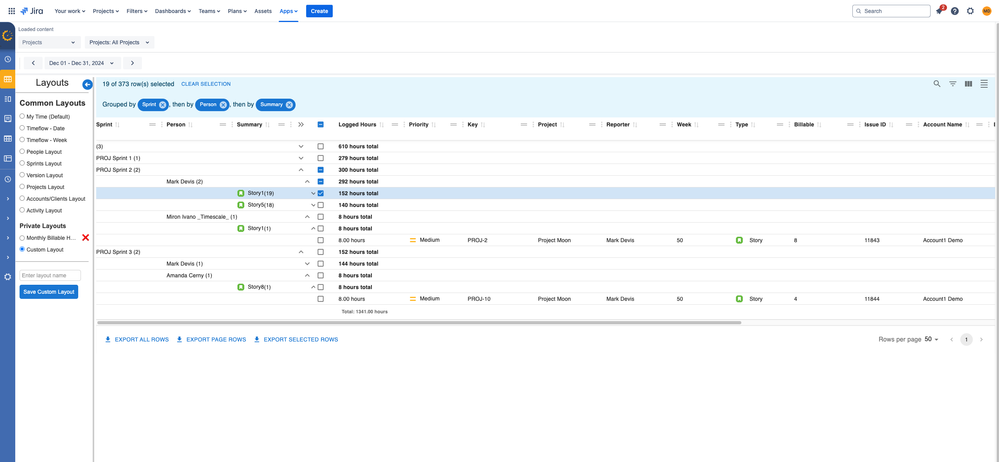Select Sprints Layout radio button
This screenshot has width=999, height=462.
[22, 163]
